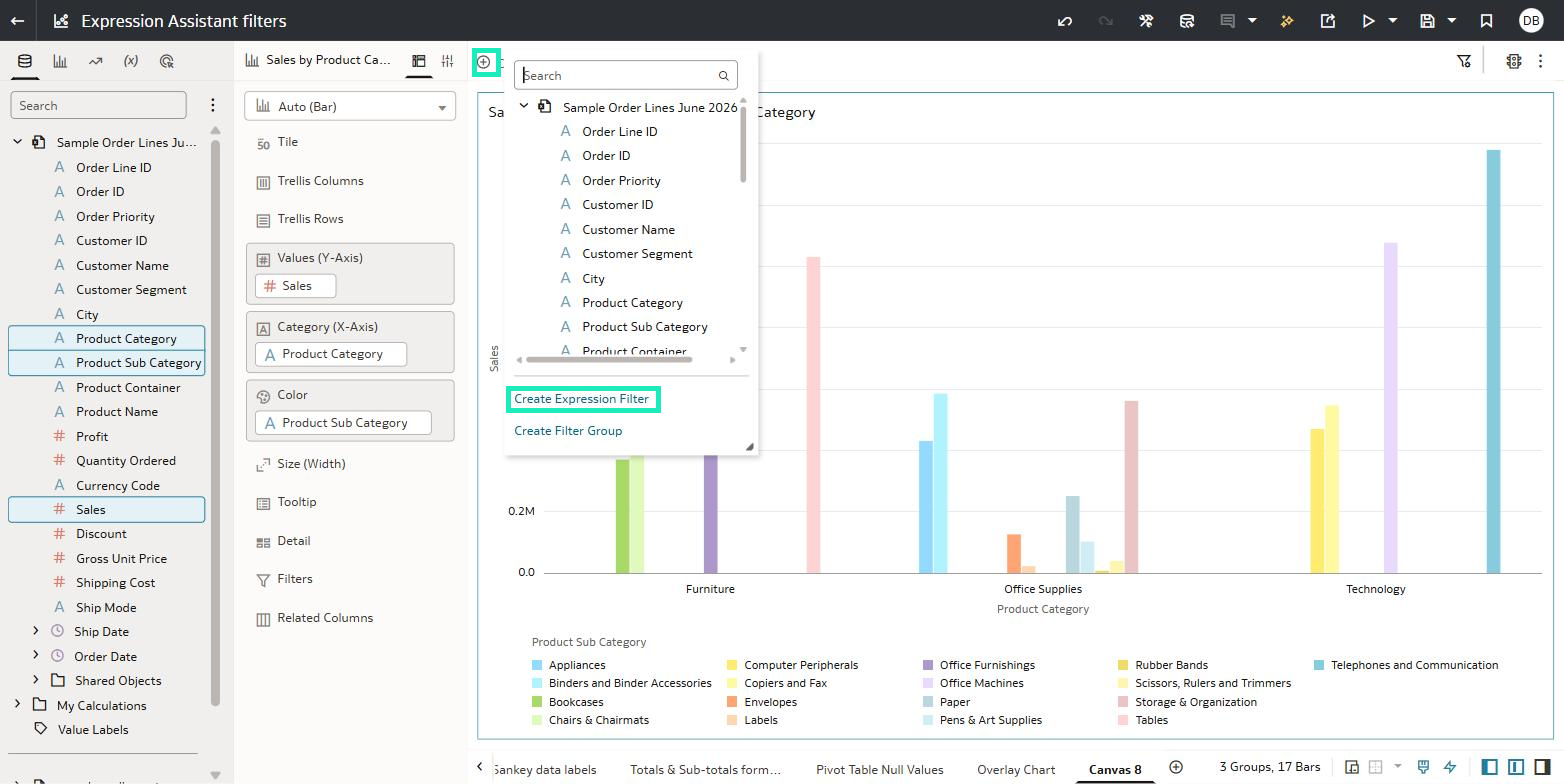This screenshot has width=1564, height=784.
Task: Open the Auto (Bar) chart type dropdown
Action: 350,106
